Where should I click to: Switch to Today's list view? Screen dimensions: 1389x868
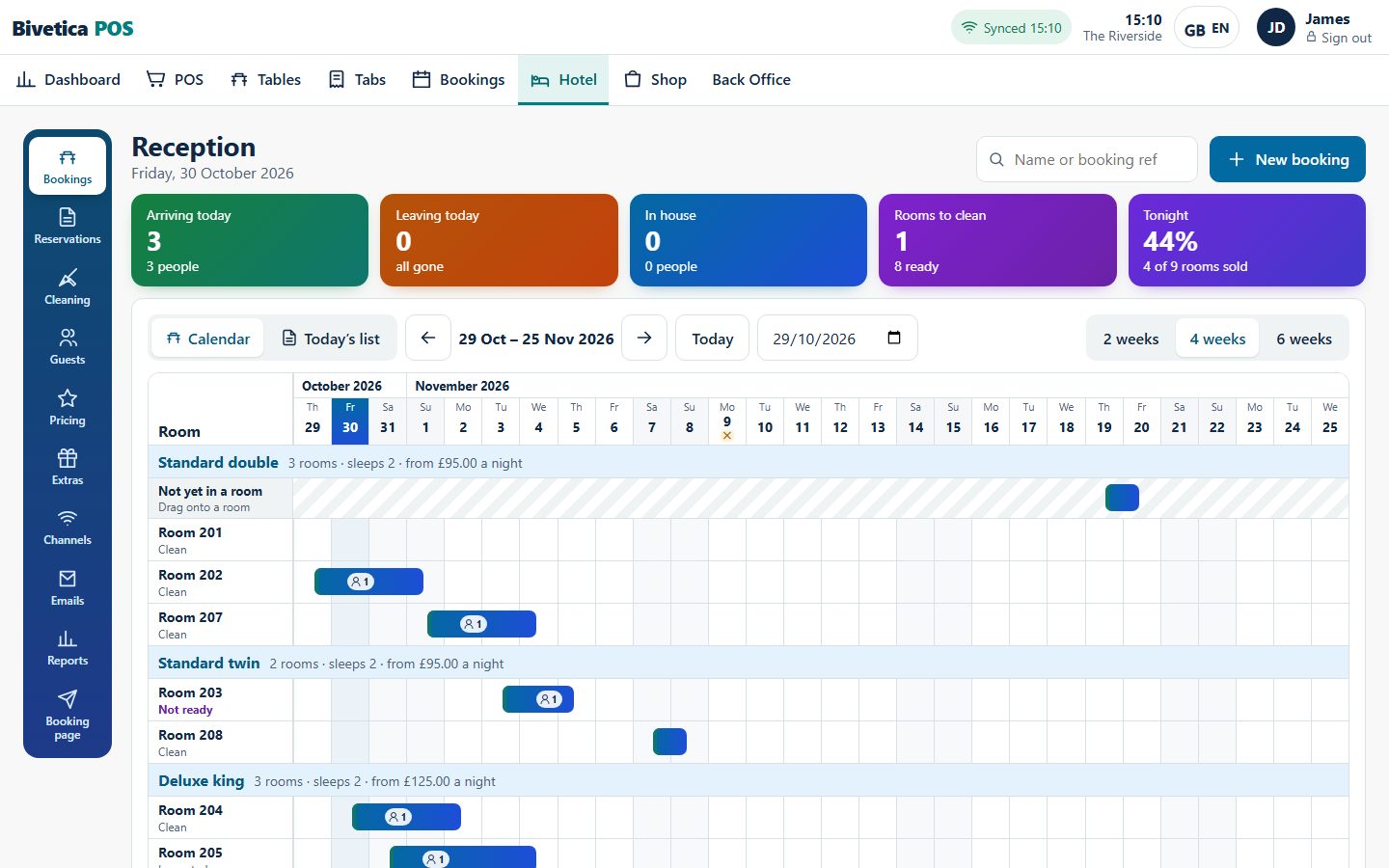[331, 339]
